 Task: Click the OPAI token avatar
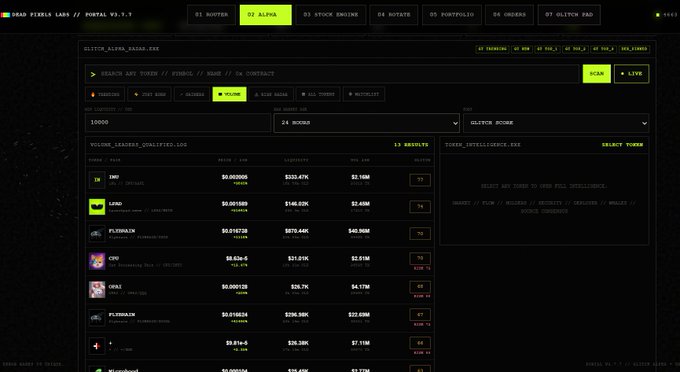(97, 290)
